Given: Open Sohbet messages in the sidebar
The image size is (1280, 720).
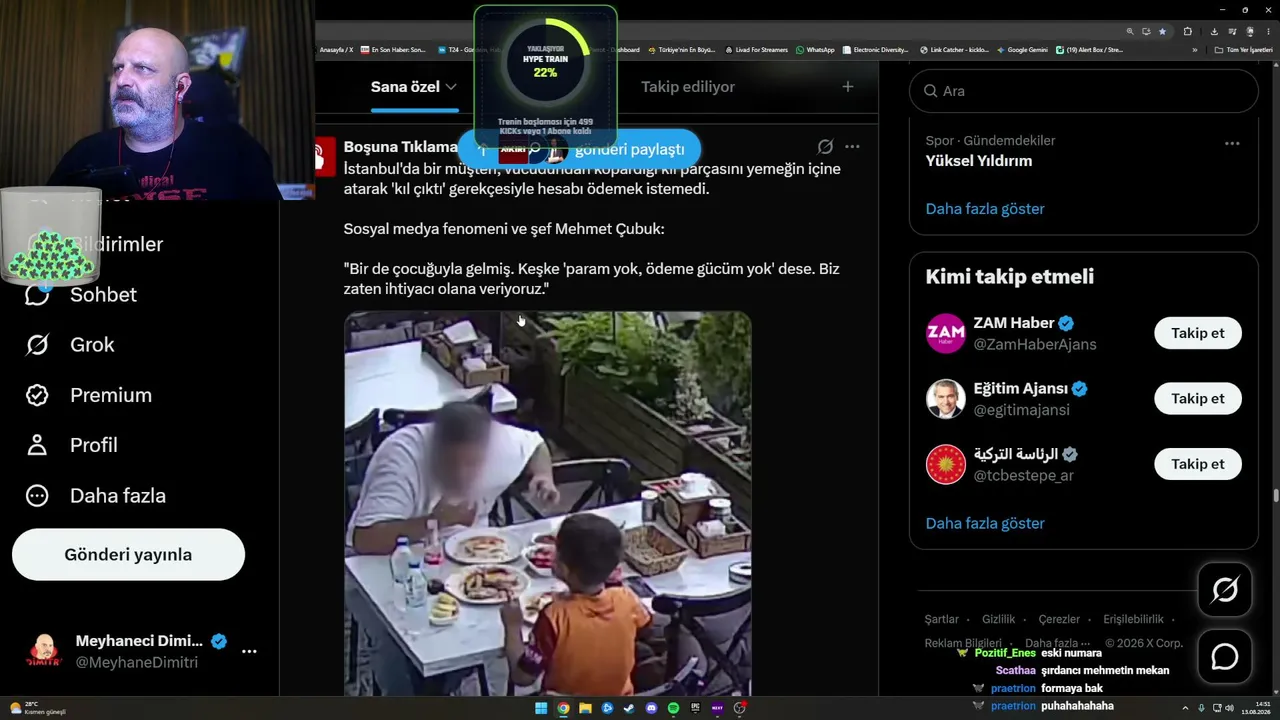Looking at the screenshot, I should pyautogui.click(x=81, y=295).
